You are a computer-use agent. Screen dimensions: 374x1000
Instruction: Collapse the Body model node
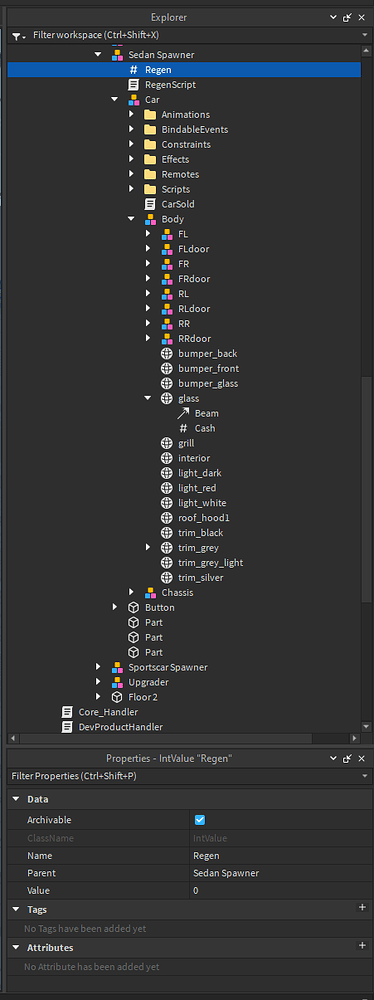pos(131,219)
